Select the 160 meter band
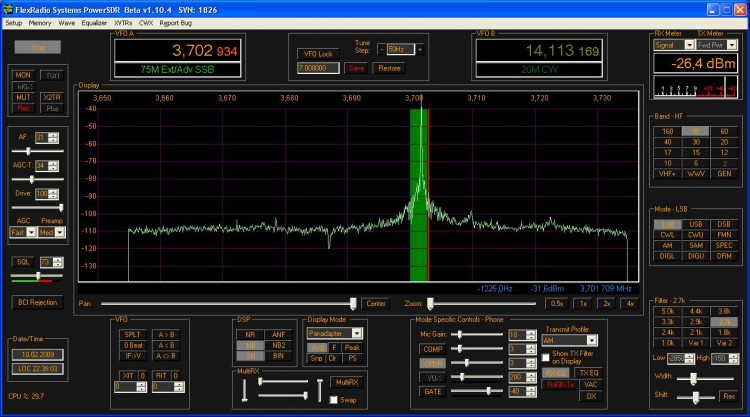 (668, 132)
